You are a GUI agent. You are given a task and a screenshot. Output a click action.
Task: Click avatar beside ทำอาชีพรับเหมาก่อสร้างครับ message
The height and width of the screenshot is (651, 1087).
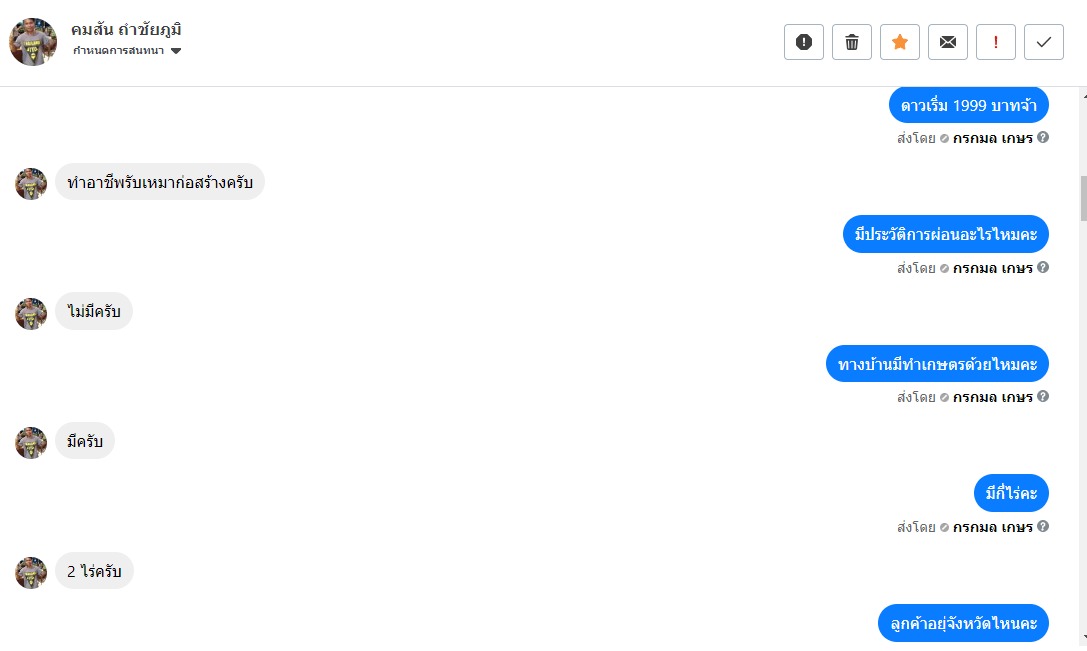[31, 184]
